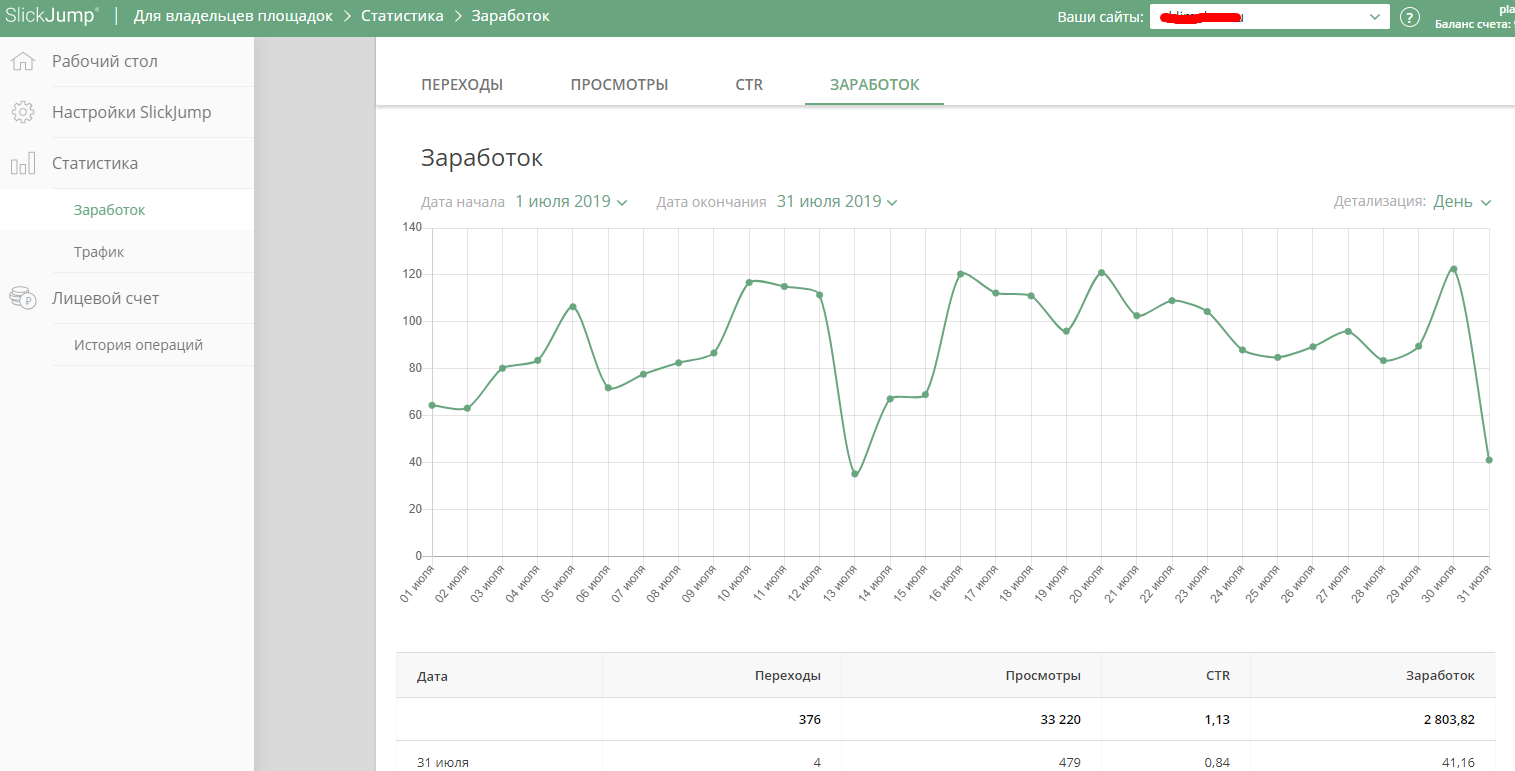Click the Статистика breadcrumb link
This screenshot has height=771, width=1515.
click(x=402, y=16)
